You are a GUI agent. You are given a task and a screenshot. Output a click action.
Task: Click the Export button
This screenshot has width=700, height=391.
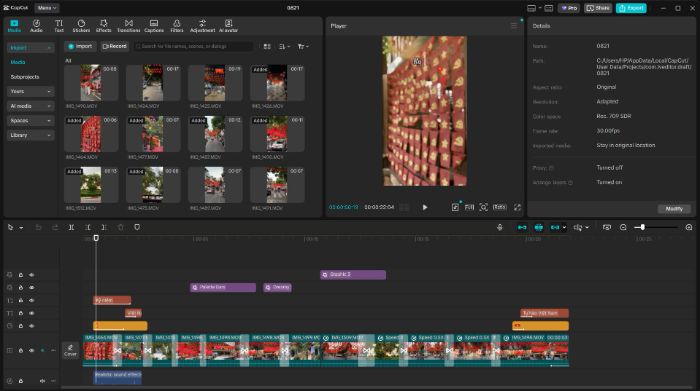631,8
